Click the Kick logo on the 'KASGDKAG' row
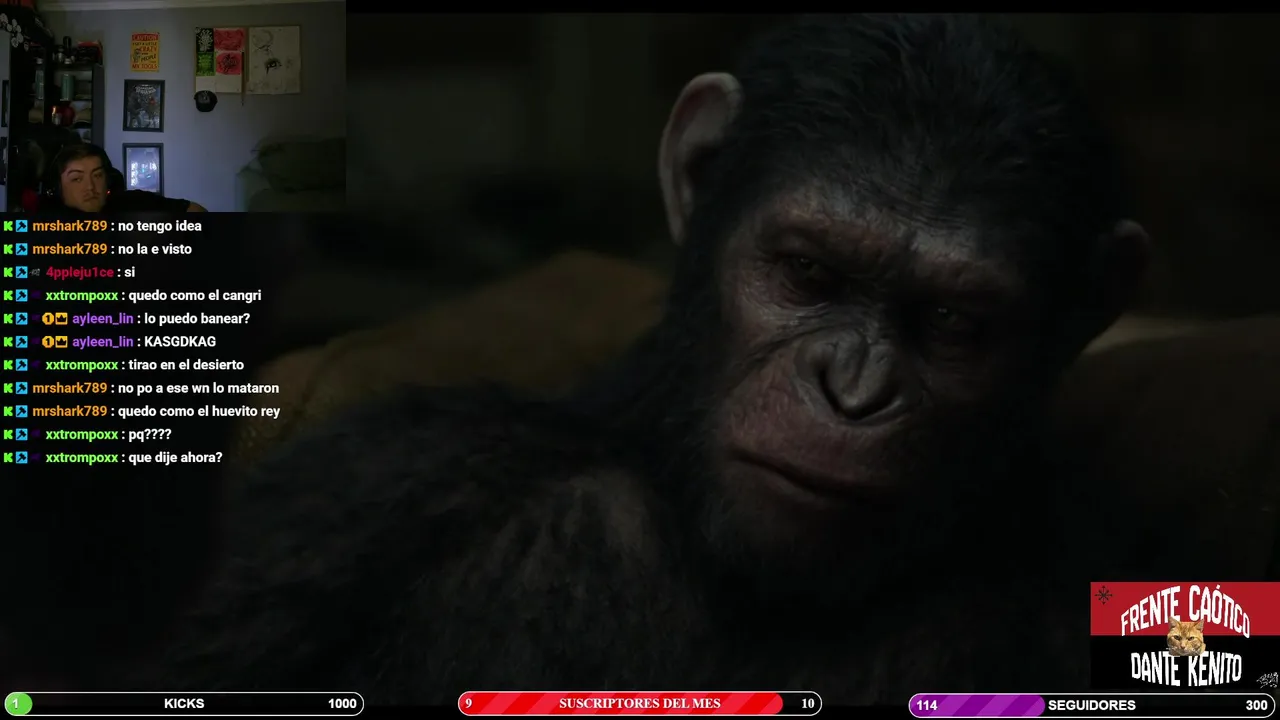The image size is (1280, 720). point(8,341)
